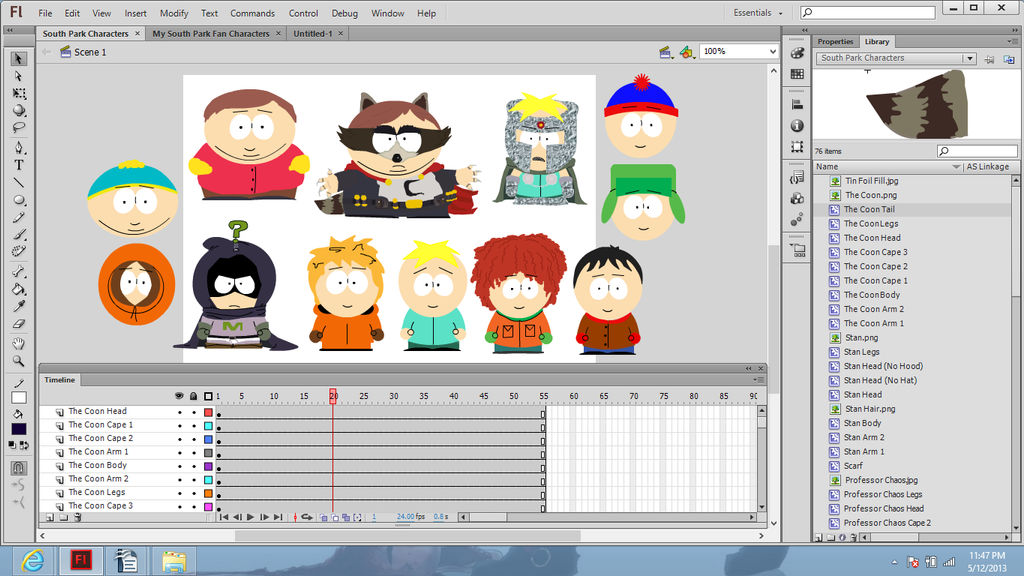Click the stroke color swatch
This screenshot has width=1024, height=576.
19,398
